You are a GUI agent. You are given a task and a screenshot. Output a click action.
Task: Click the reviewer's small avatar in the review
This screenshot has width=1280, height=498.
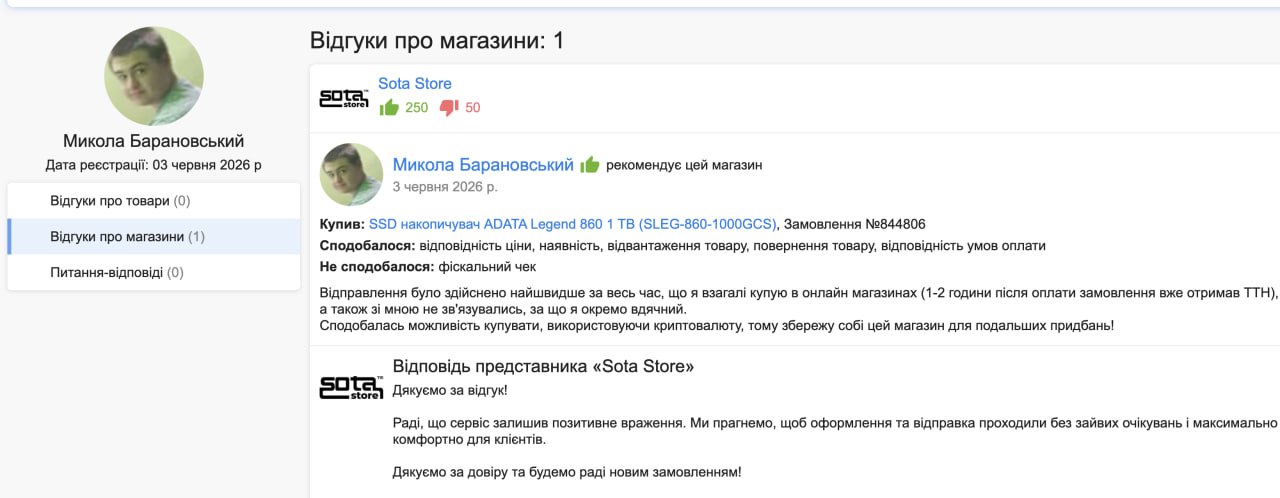tap(351, 175)
